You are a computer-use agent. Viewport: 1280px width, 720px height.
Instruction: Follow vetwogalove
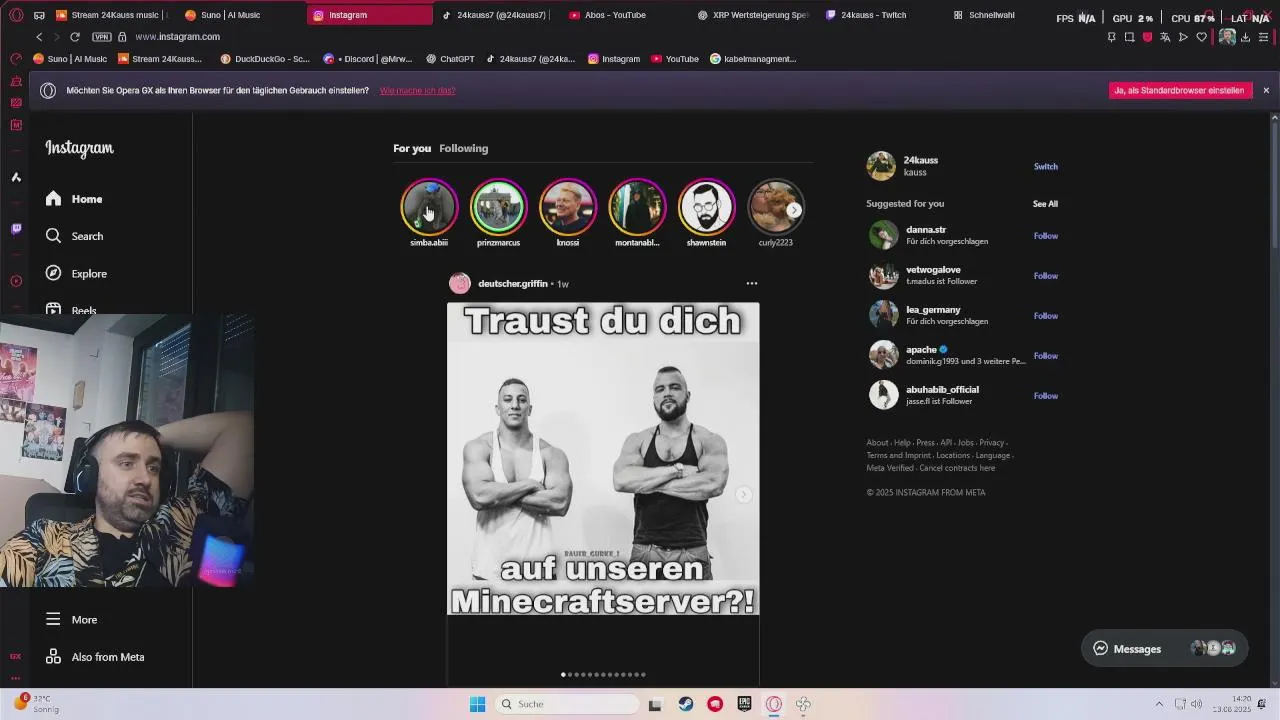pyautogui.click(x=1045, y=276)
